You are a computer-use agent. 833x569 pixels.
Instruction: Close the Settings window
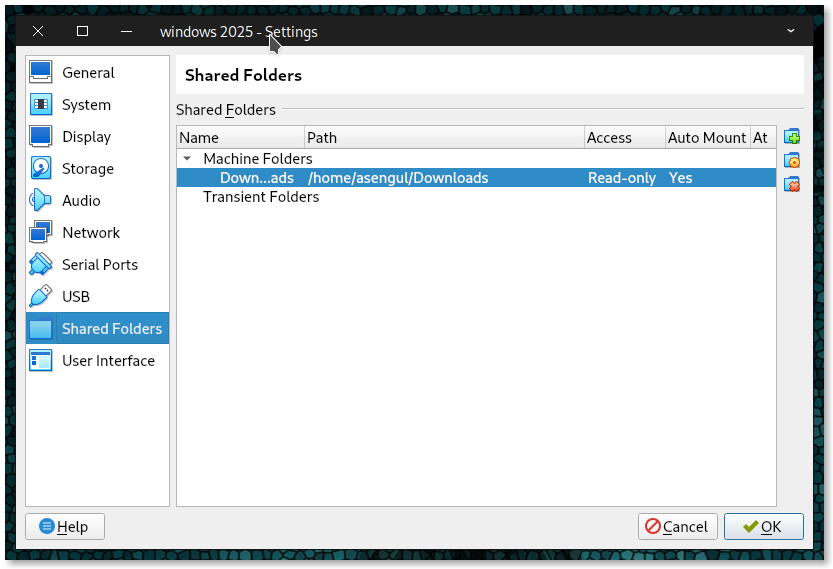pyautogui.click(x=38, y=31)
